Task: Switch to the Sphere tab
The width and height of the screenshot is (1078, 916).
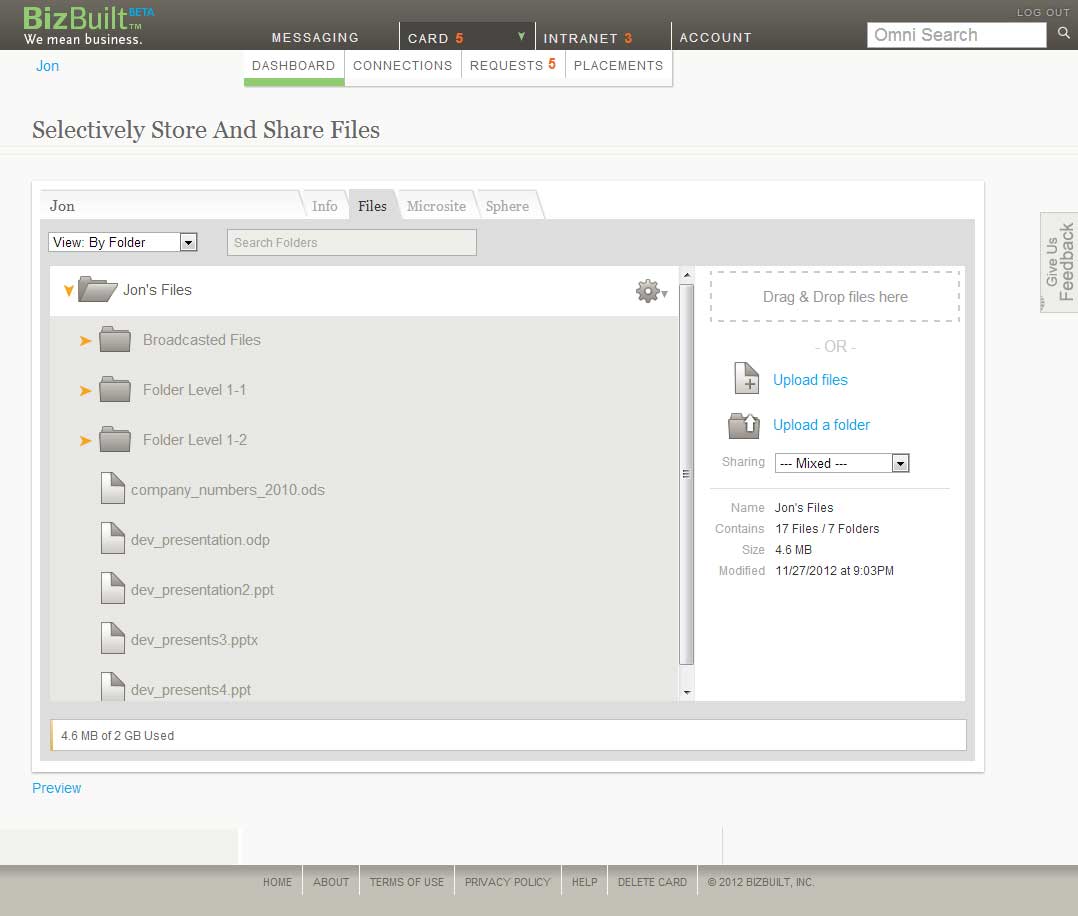Action: (x=507, y=206)
